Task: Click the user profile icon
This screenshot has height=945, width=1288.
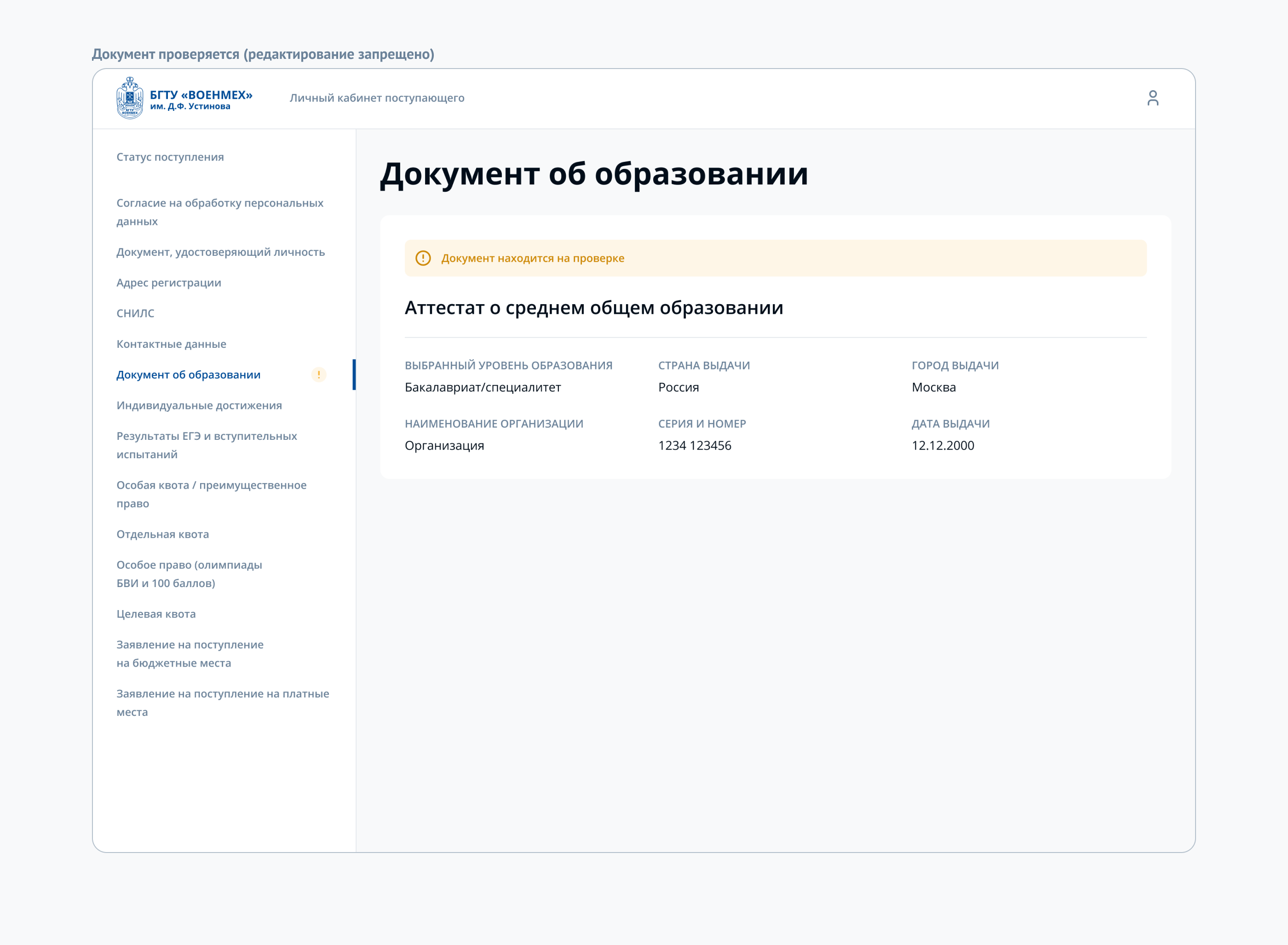Action: point(1152,98)
